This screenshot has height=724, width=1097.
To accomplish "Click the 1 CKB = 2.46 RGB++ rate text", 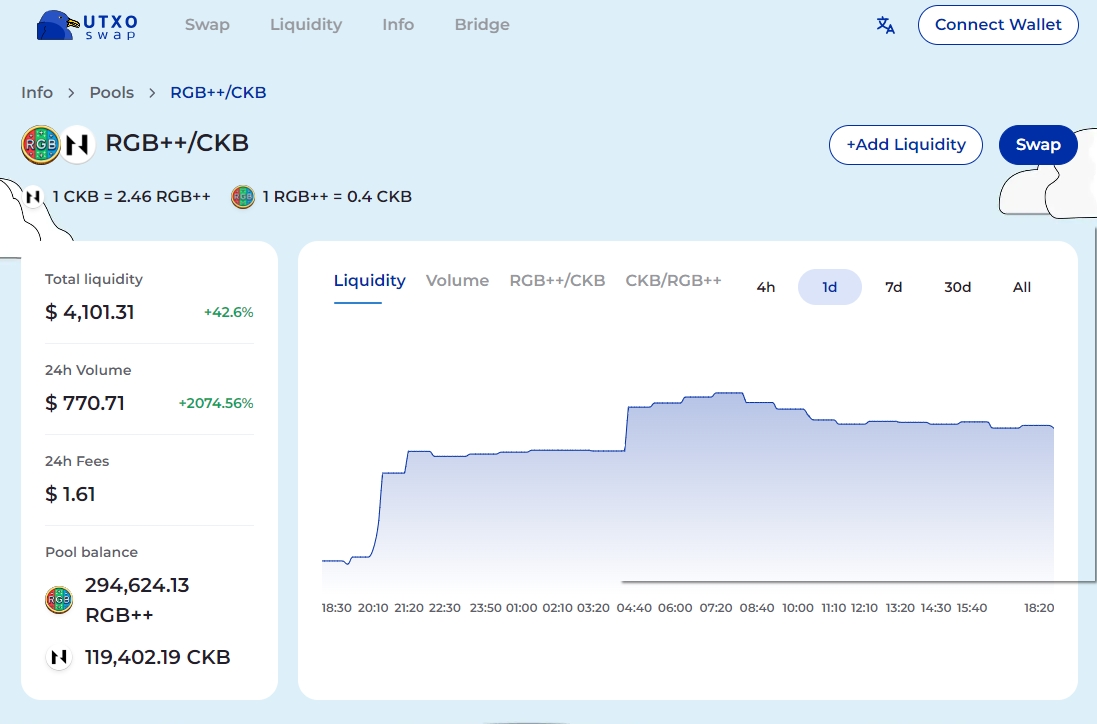I will pos(132,197).
